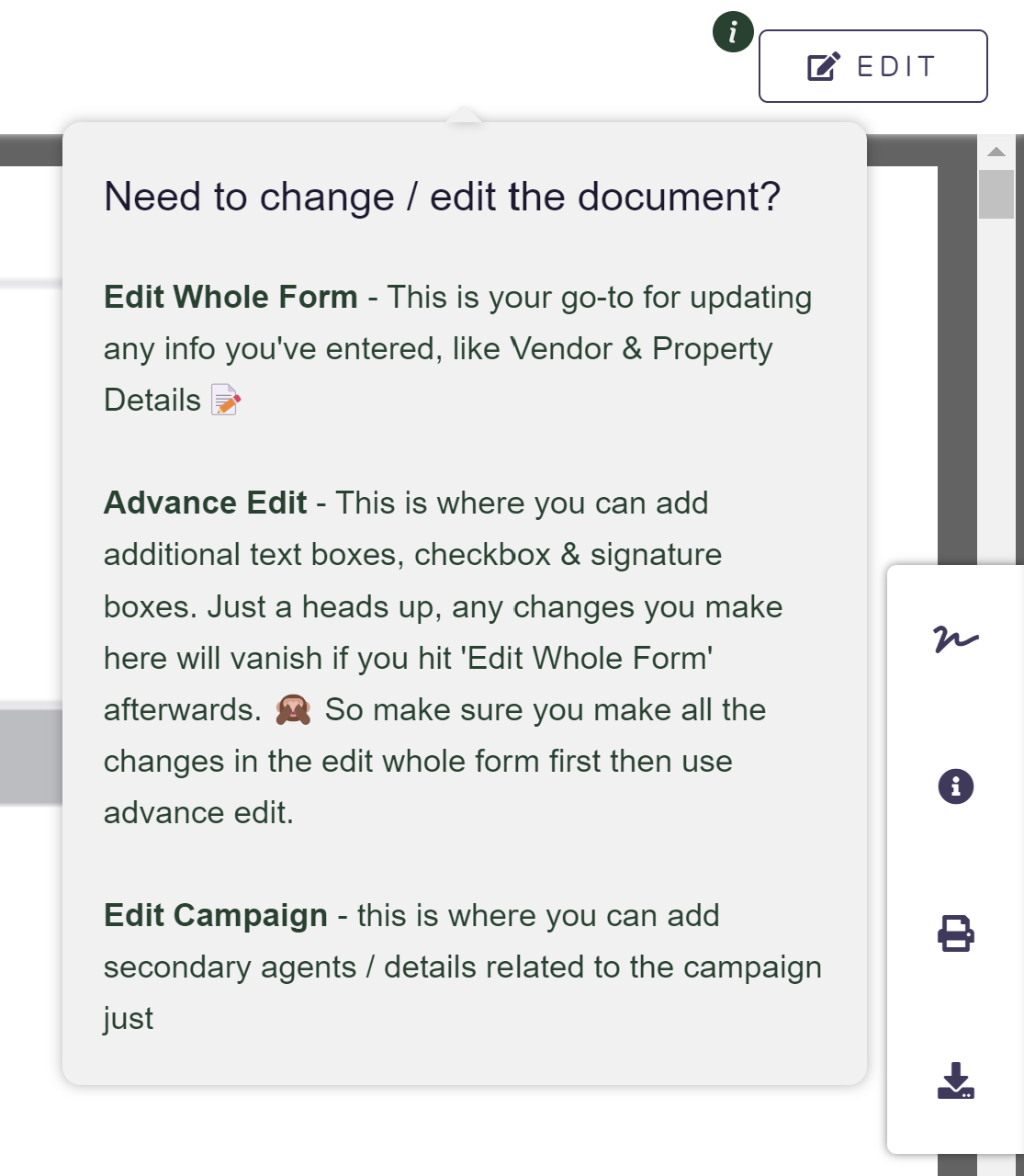The height and width of the screenshot is (1176, 1024).
Task: Click the pencil-on-paper icon inside EDIT button
Action: [823, 67]
